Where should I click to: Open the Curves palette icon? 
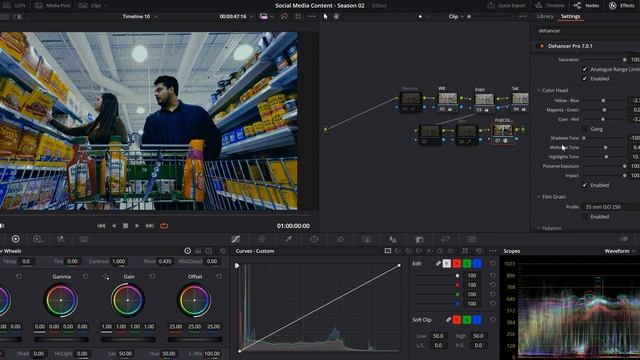pos(236,239)
